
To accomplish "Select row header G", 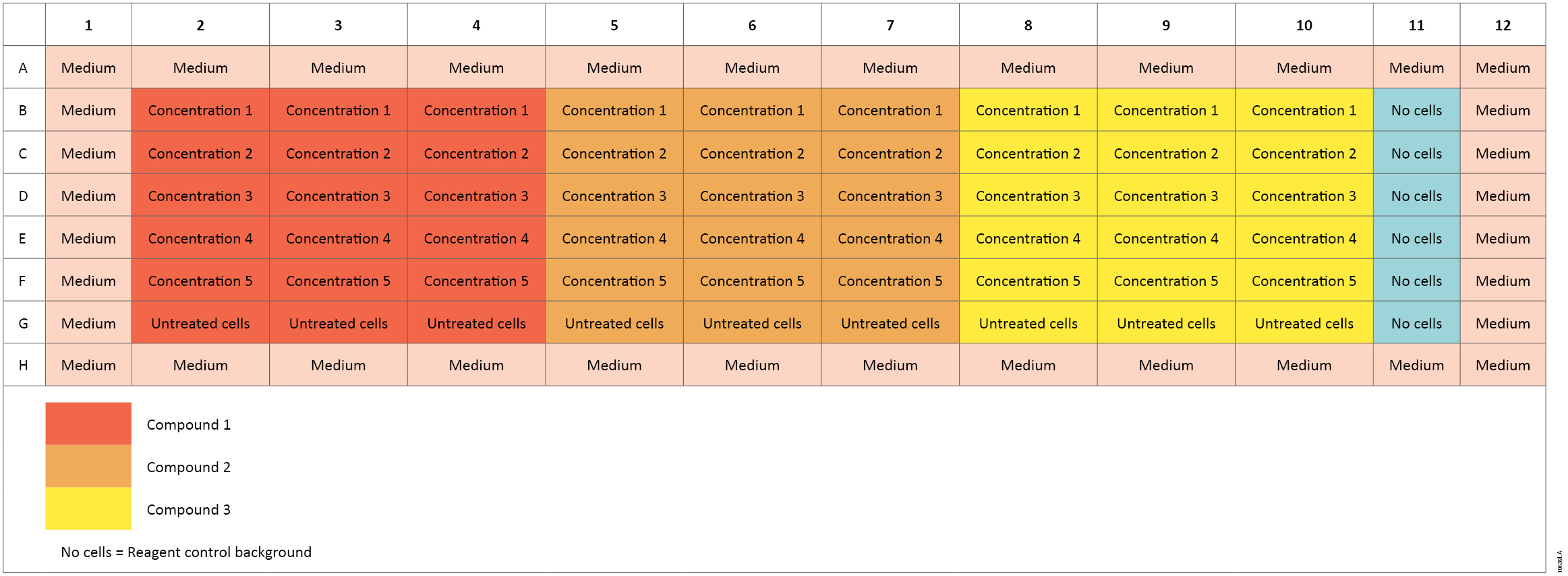I will point(24,323).
